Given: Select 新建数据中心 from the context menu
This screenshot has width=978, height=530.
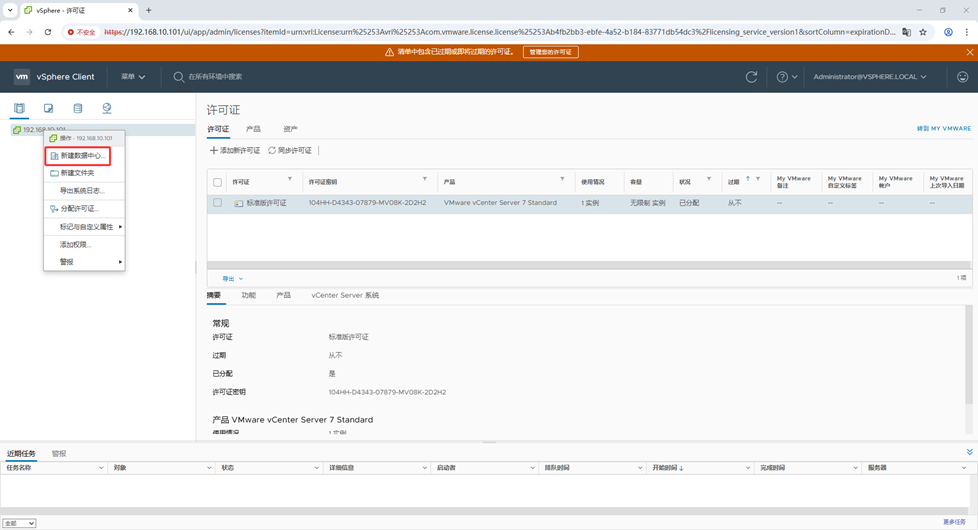Looking at the screenshot, I should pyautogui.click(x=81, y=156).
